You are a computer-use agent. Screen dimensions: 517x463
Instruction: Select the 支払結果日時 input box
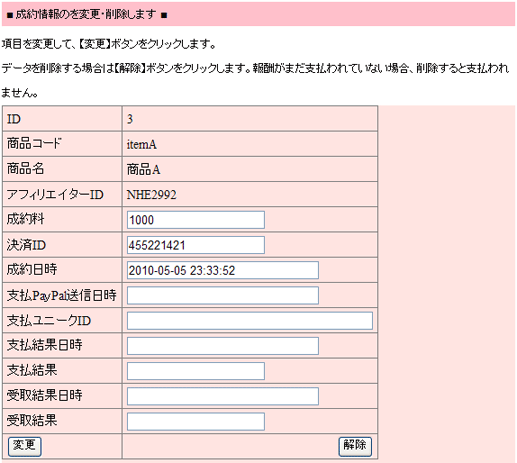point(223,346)
